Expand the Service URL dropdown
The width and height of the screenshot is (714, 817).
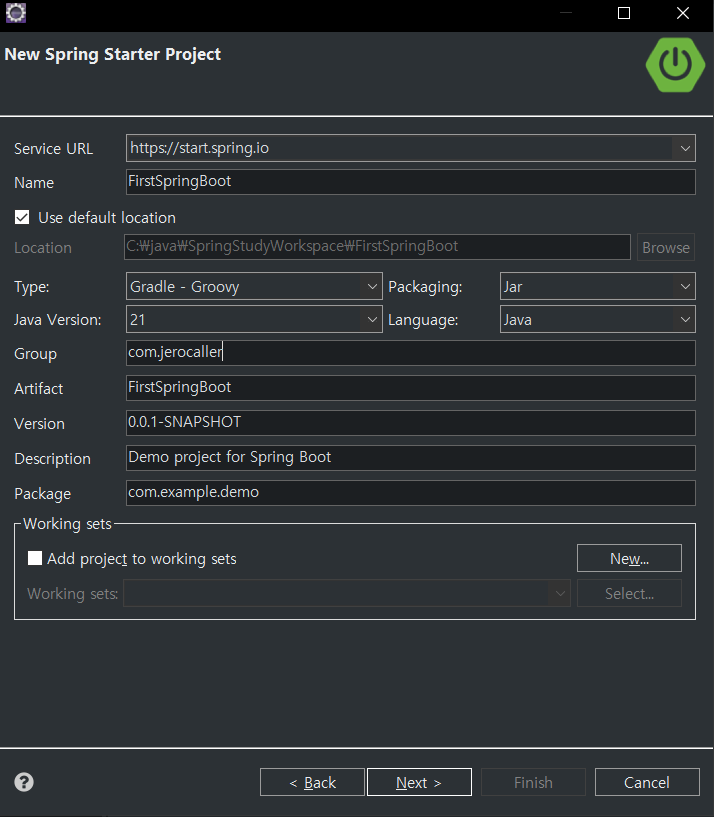click(x=685, y=148)
